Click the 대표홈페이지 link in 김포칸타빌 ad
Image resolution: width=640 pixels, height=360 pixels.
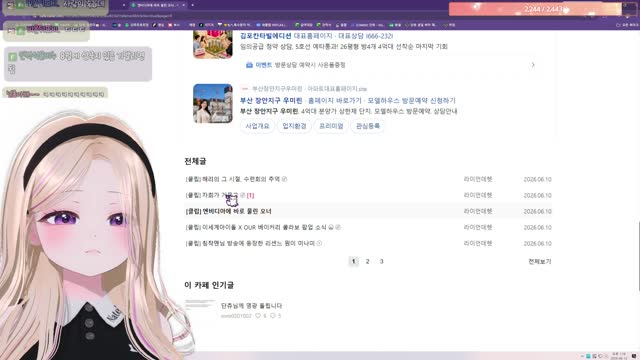[313, 36]
